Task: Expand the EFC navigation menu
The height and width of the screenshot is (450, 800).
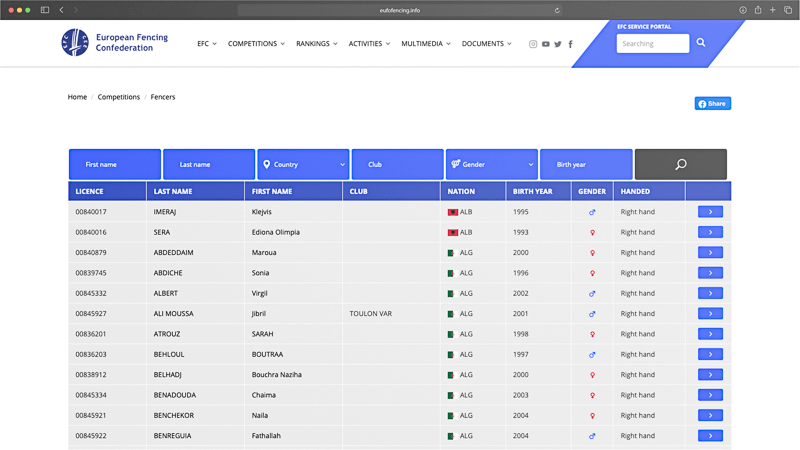Action: 207,44
